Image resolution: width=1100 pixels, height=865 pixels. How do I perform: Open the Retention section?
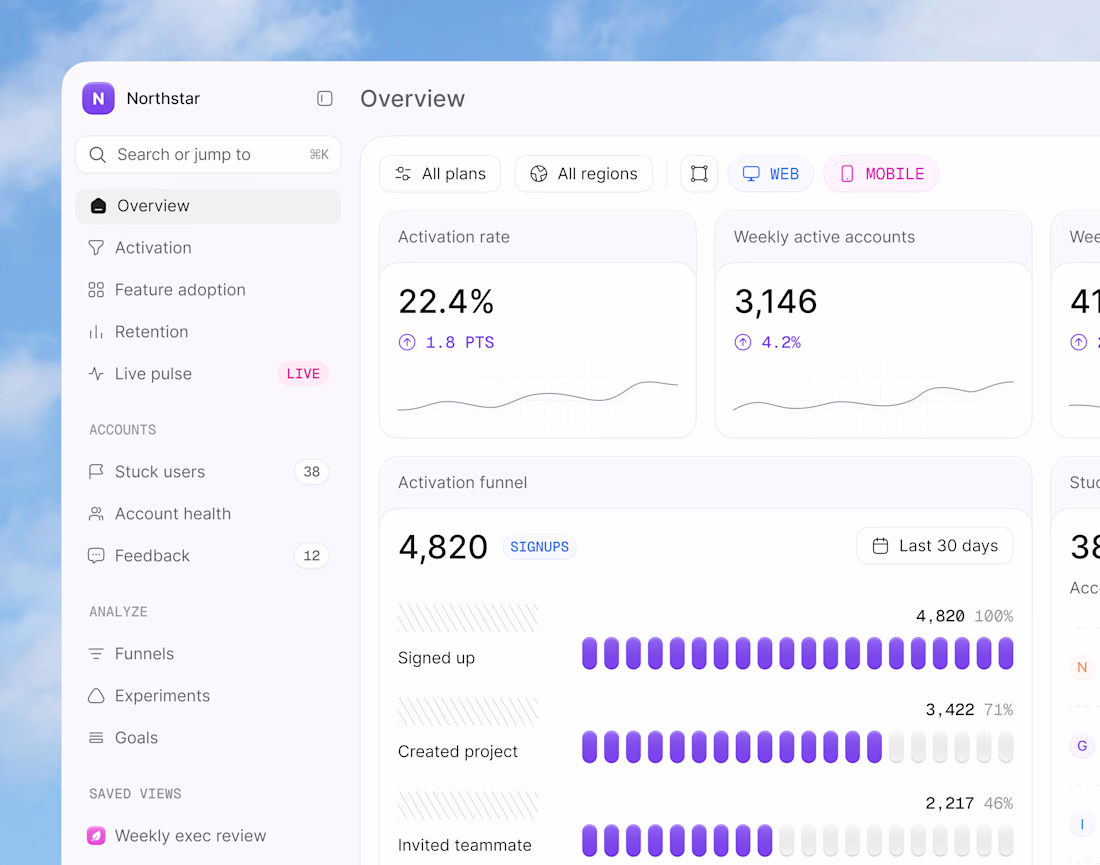[x=208, y=332]
